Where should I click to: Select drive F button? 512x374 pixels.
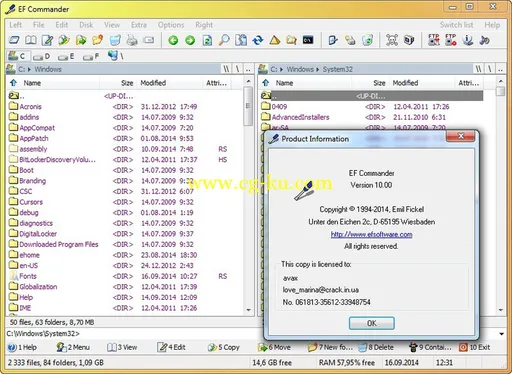(x=91, y=56)
